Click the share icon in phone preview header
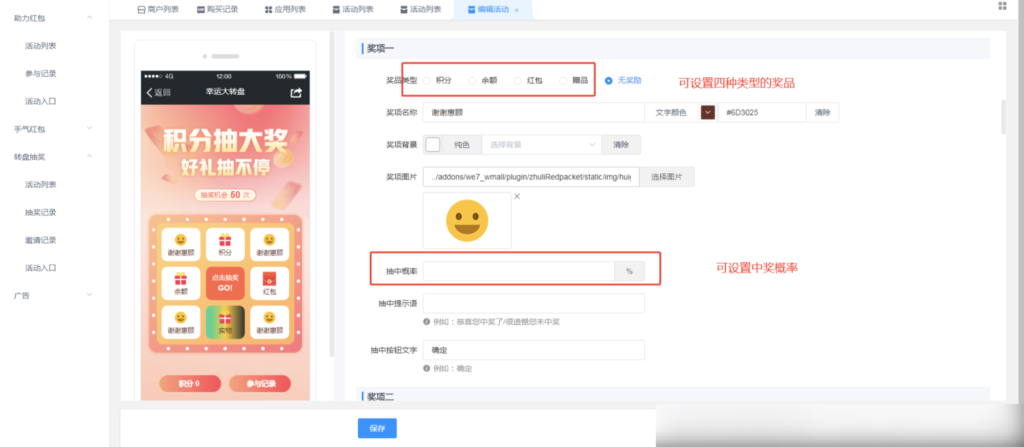The height and width of the screenshot is (447, 1024). point(296,93)
